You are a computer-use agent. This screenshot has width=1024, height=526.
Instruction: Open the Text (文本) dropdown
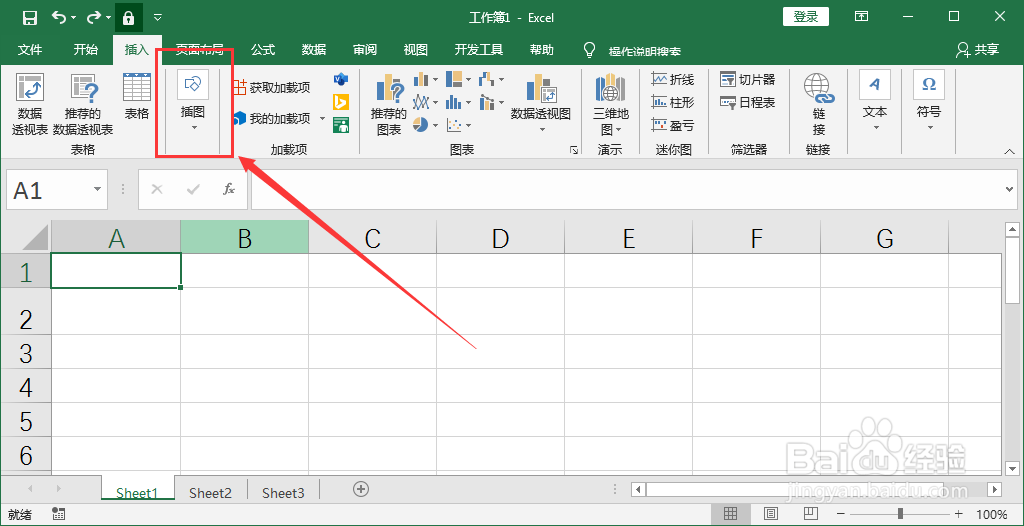(874, 103)
